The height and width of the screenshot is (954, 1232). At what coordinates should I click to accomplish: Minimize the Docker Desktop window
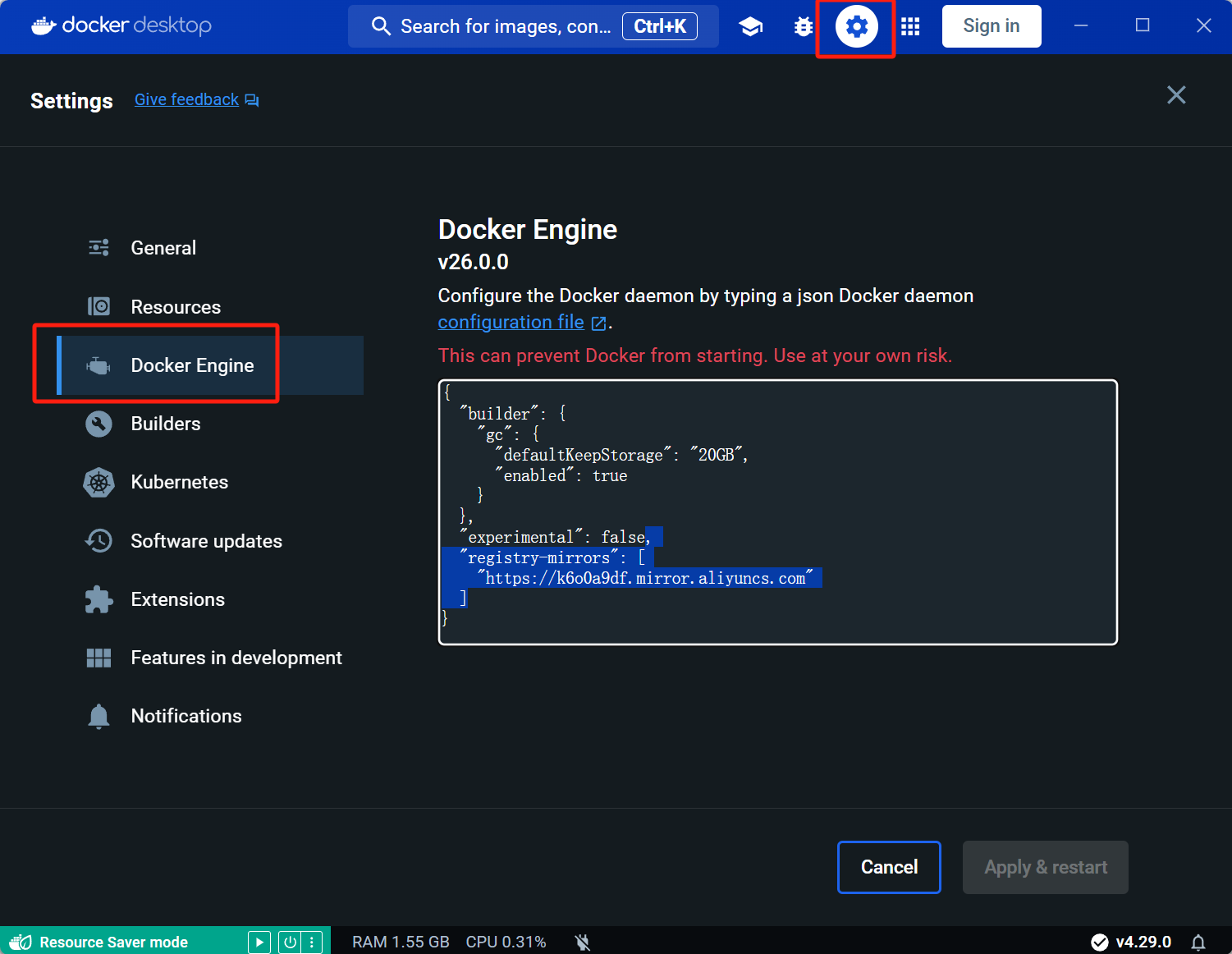tap(1081, 26)
